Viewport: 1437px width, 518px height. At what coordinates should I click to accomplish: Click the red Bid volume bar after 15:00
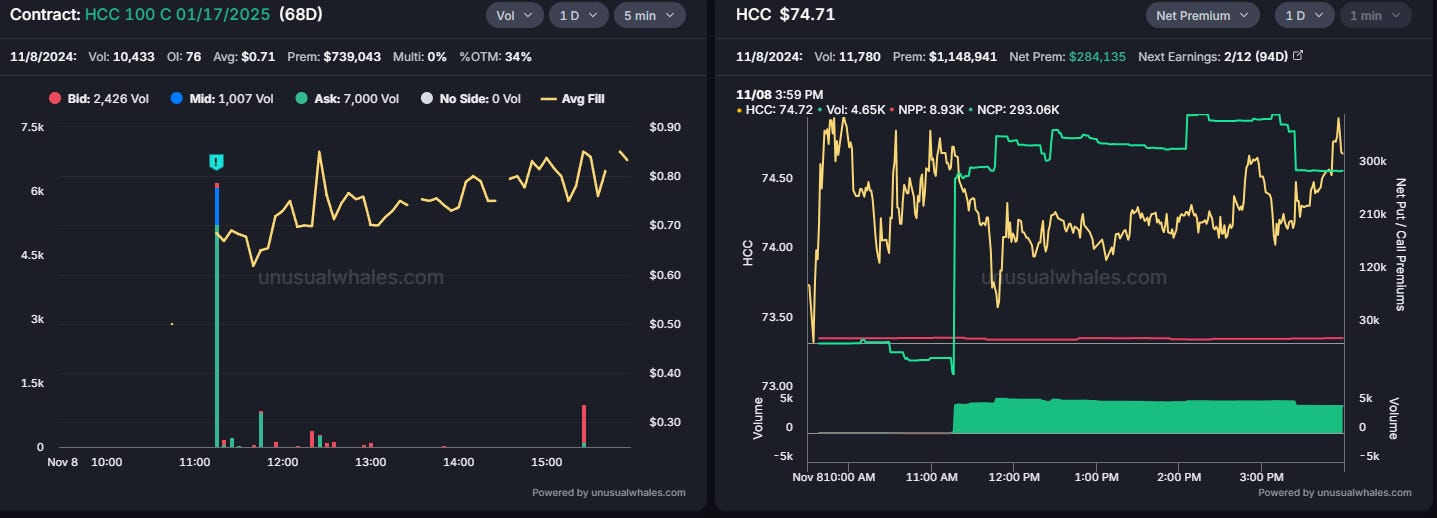click(583, 426)
